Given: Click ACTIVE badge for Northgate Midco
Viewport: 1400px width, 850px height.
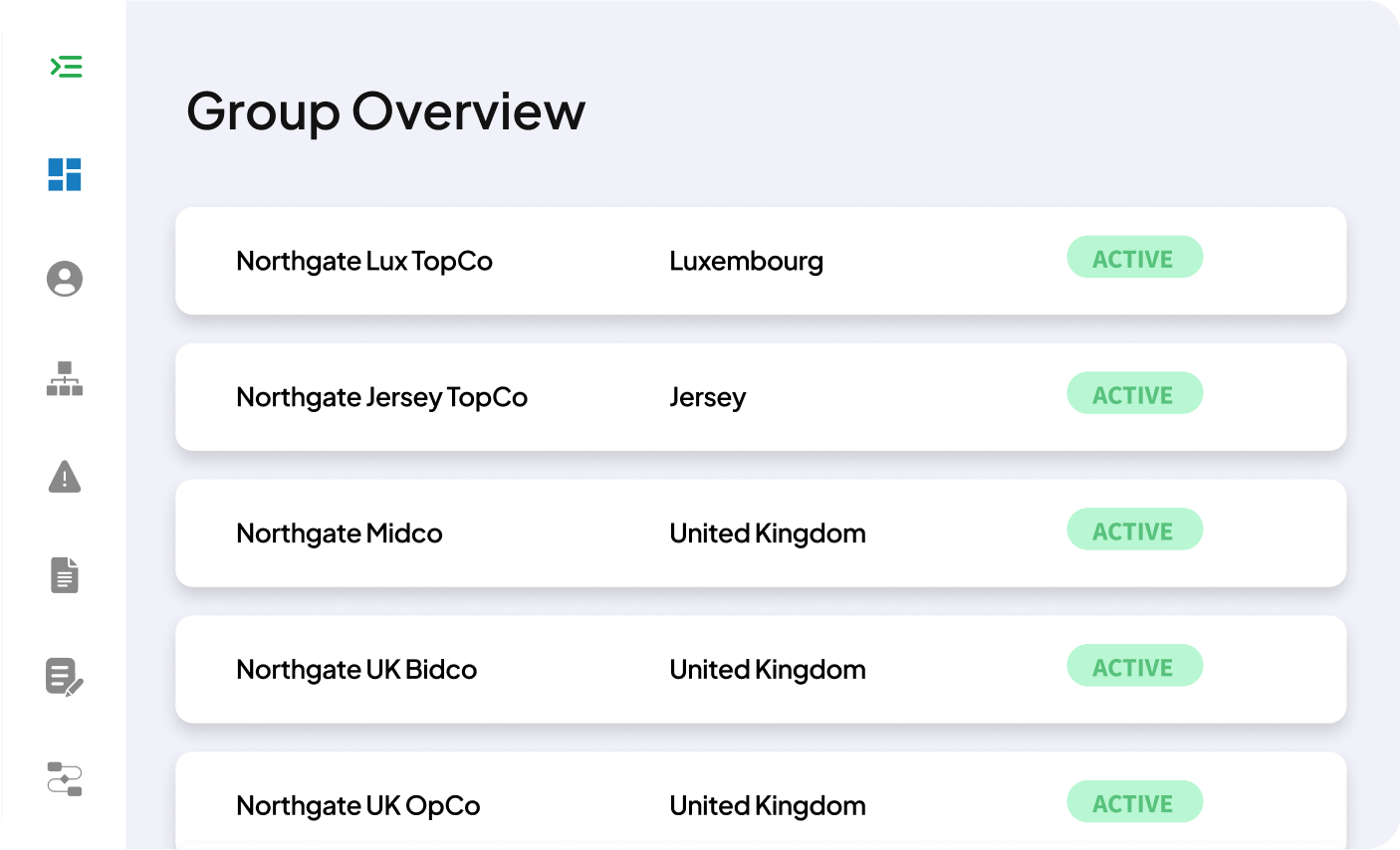Looking at the screenshot, I should (x=1135, y=531).
